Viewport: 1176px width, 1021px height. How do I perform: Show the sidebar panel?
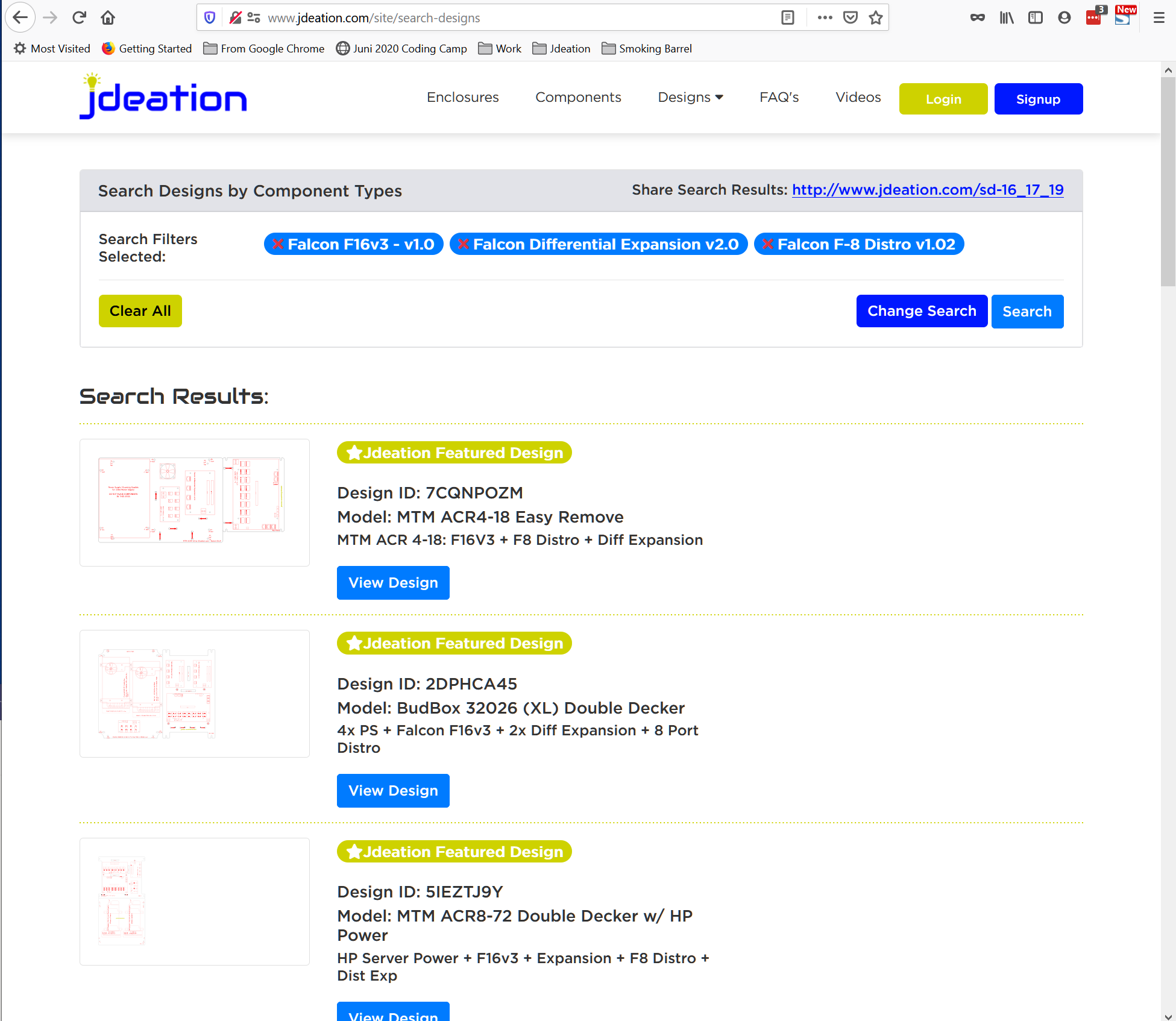1035,17
